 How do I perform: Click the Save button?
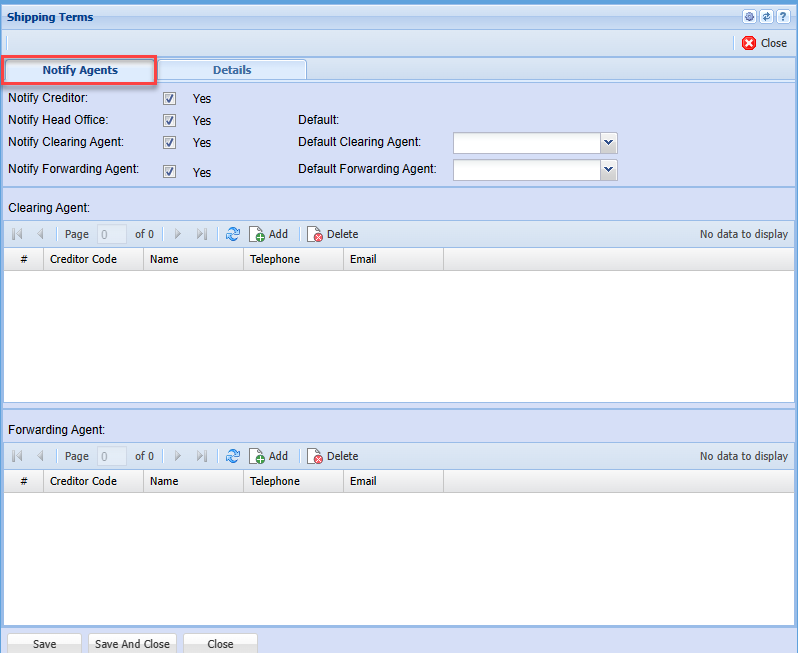point(44,644)
